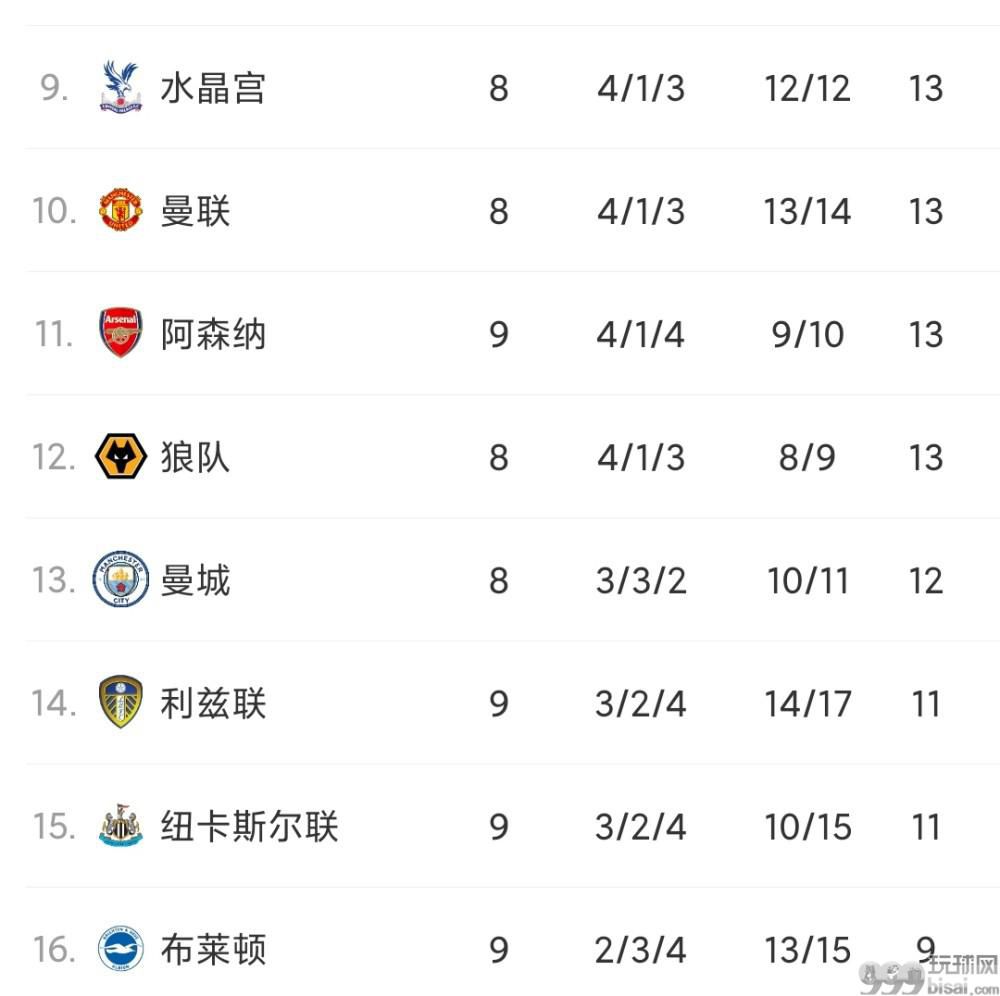
Task: Select the 狼队 team name
Action: 195,457
